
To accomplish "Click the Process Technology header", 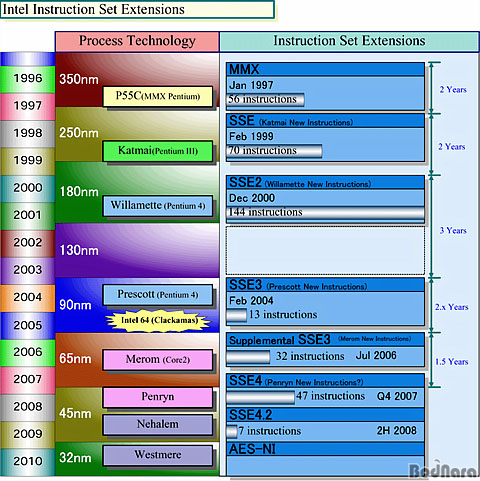I will pyautogui.click(x=137, y=42).
